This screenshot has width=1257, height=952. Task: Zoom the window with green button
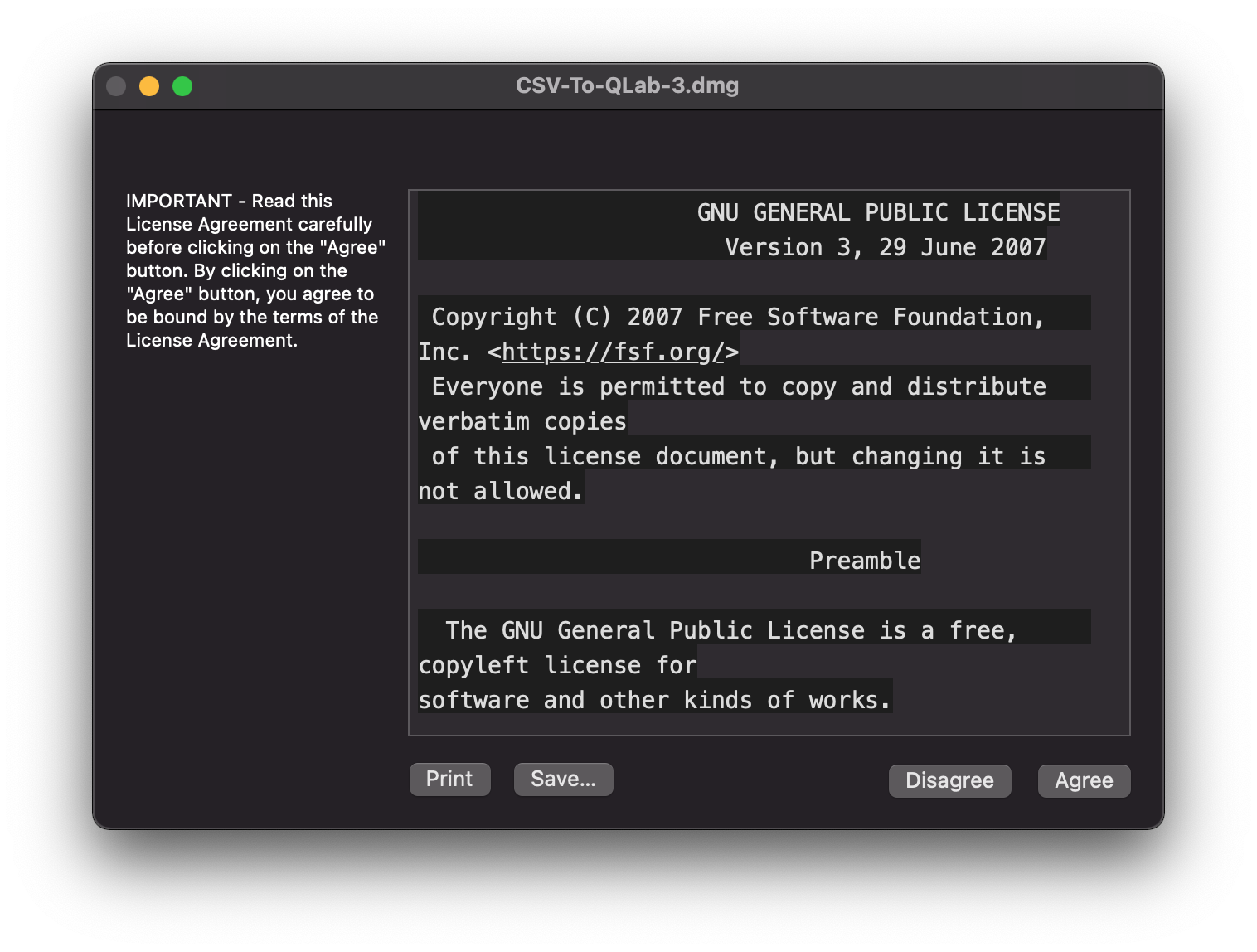tap(182, 86)
